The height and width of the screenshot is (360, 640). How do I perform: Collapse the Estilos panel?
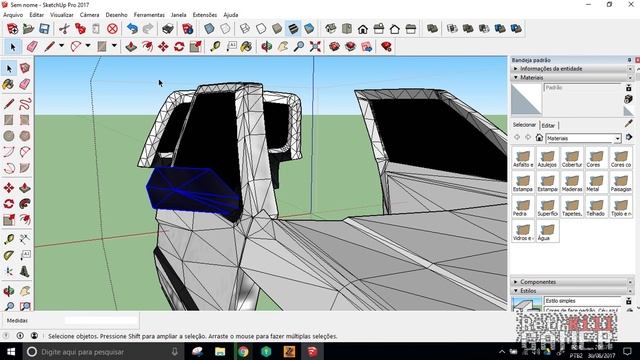tap(573, 291)
